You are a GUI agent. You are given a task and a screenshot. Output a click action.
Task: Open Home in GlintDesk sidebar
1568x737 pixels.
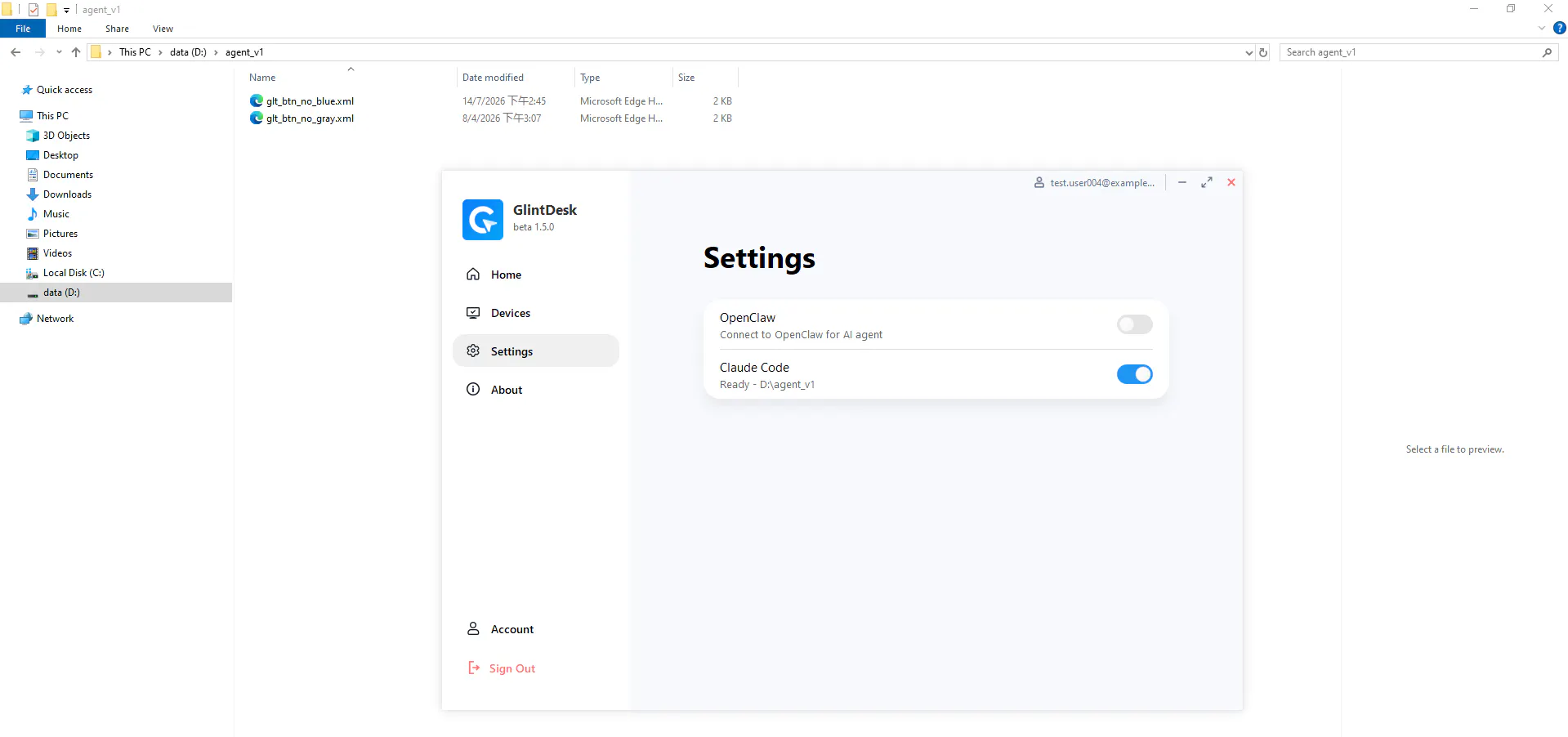point(535,275)
